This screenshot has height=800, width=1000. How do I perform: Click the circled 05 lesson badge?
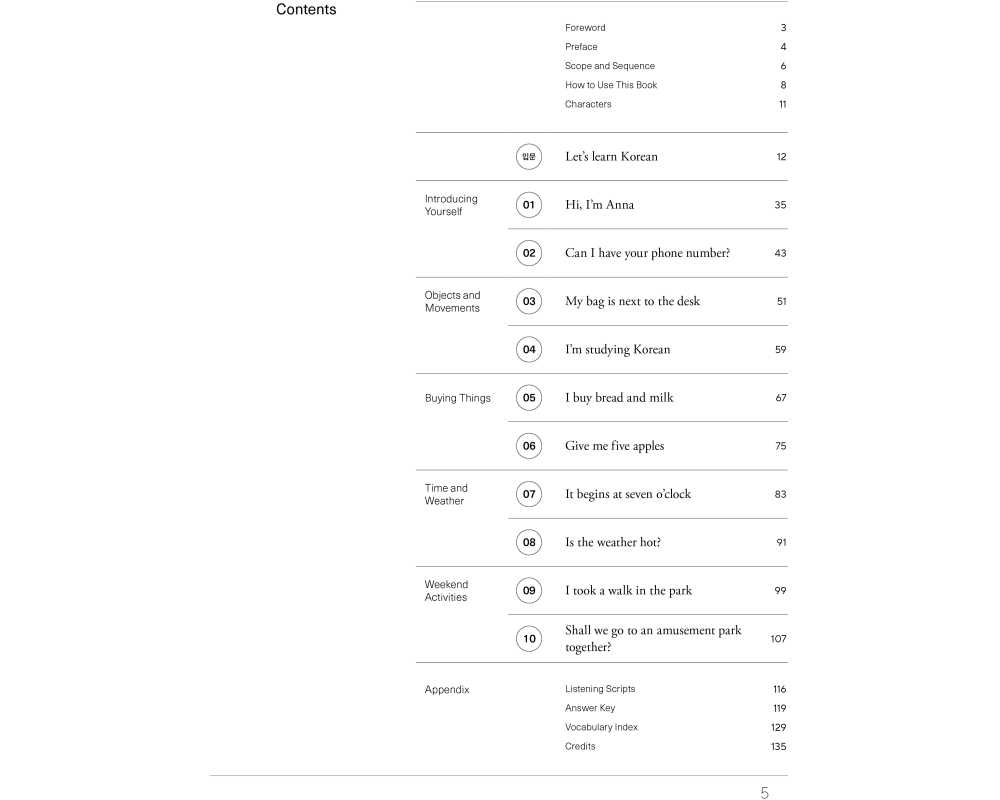pos(529,398)
